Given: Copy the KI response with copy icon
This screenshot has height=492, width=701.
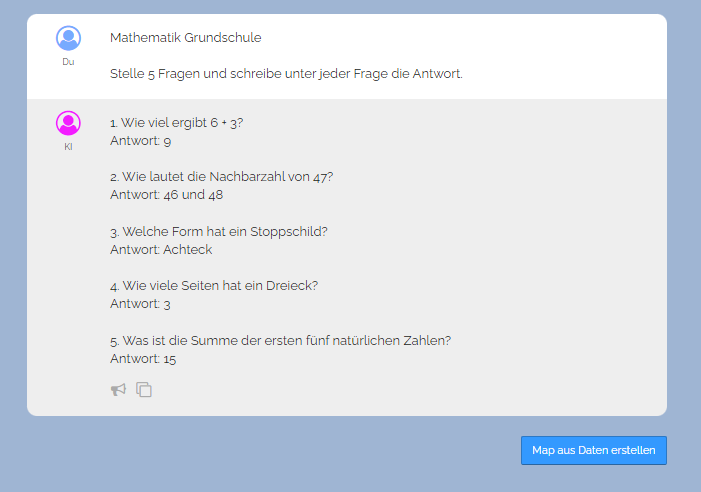Looking at the screenshot, I should click(x=144, y=389).
